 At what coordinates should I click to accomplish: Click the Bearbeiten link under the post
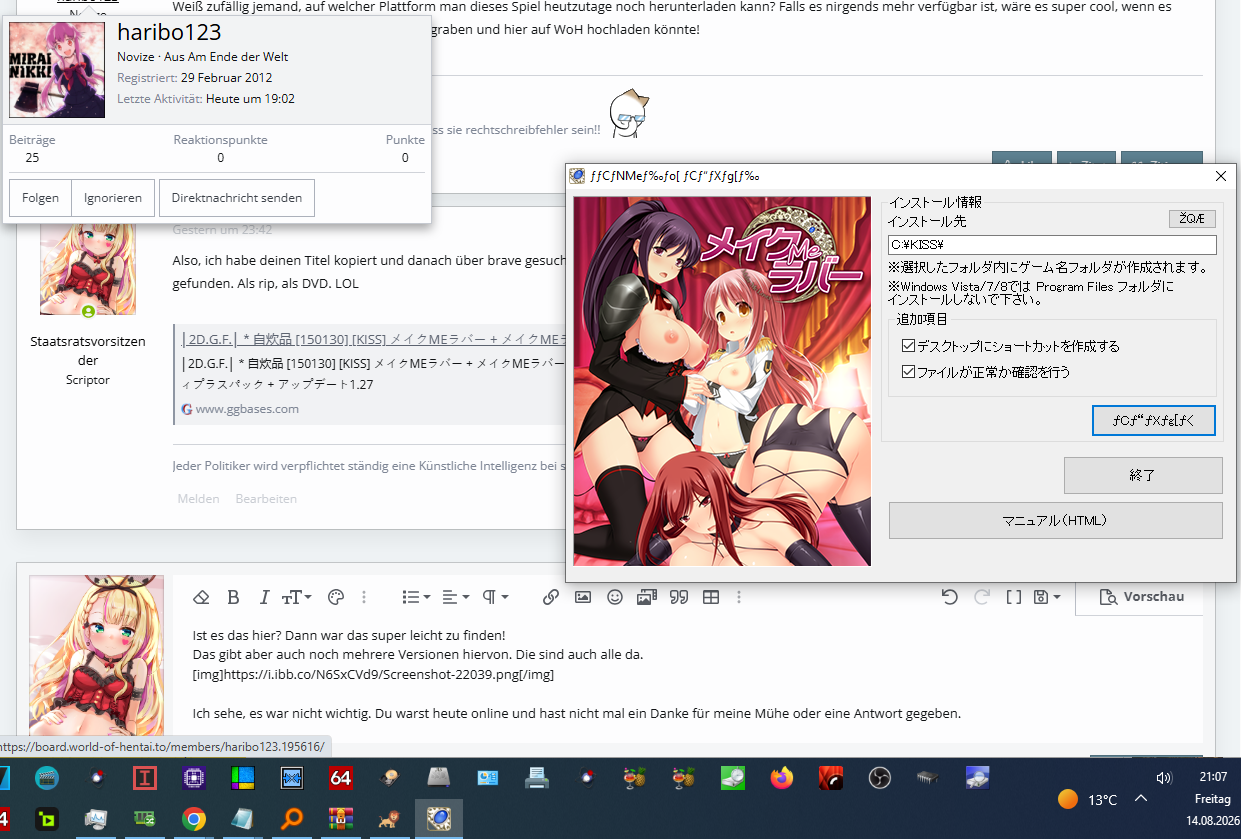tap(266, 498)
